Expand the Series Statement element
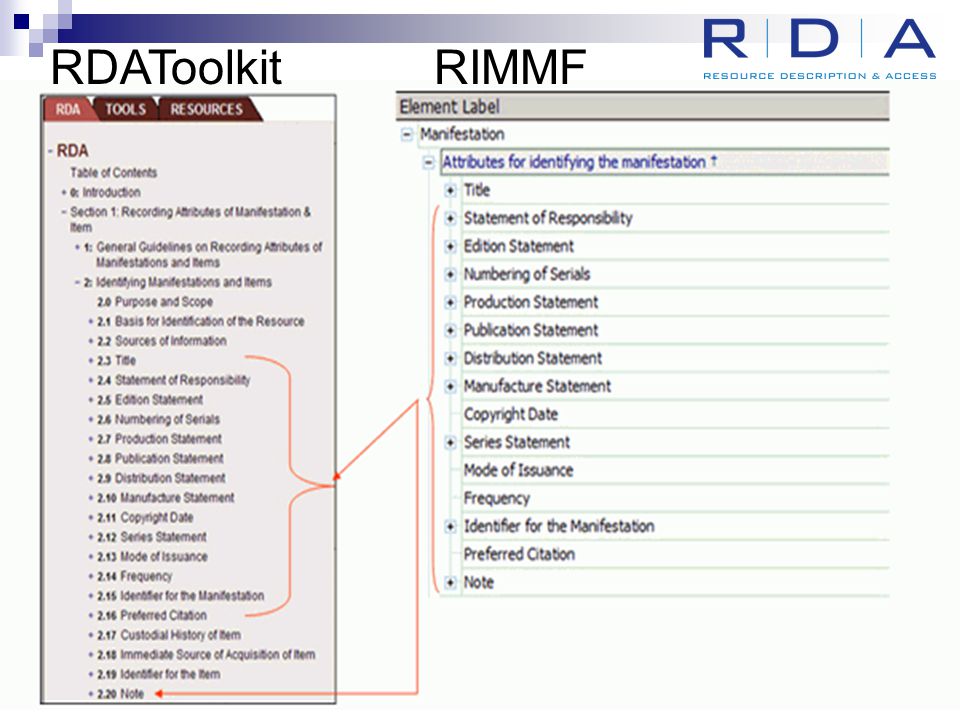The height and width of the screenshot is (720, 960). point(450,443)
